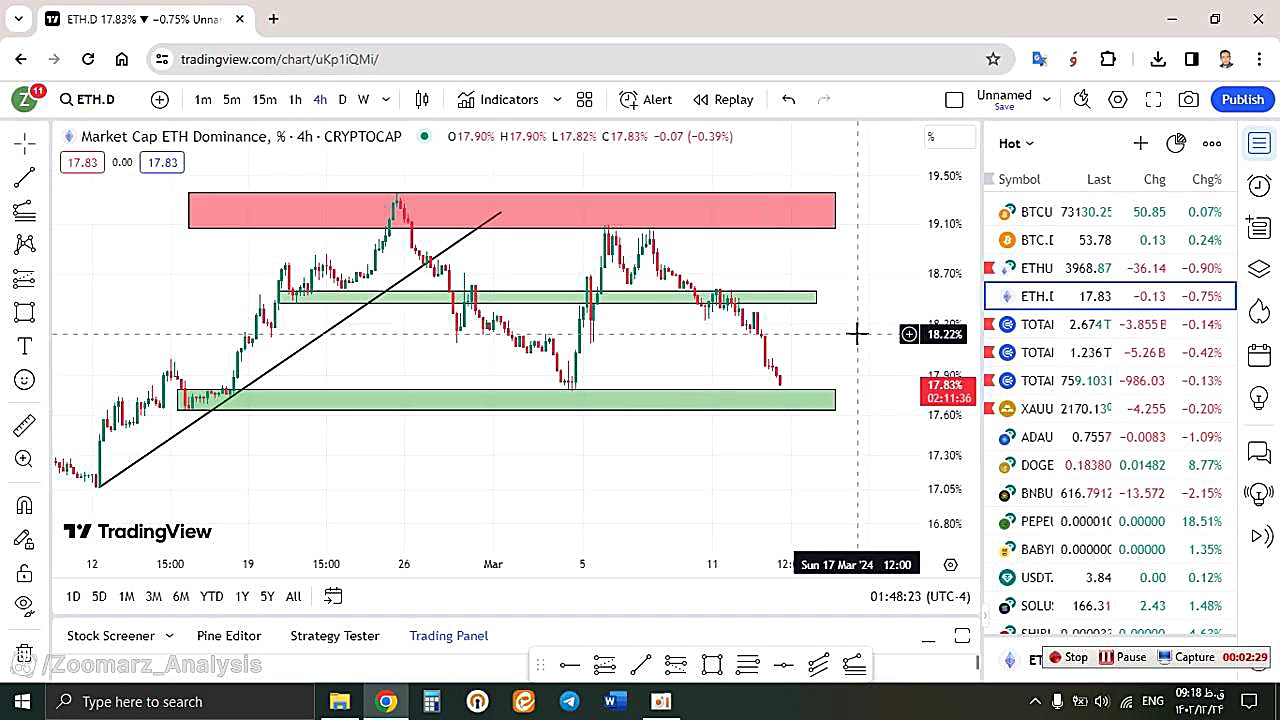This screenshot has width=1280, height=720.
Task: Pause the screen recording
Action: [1122, 657]
